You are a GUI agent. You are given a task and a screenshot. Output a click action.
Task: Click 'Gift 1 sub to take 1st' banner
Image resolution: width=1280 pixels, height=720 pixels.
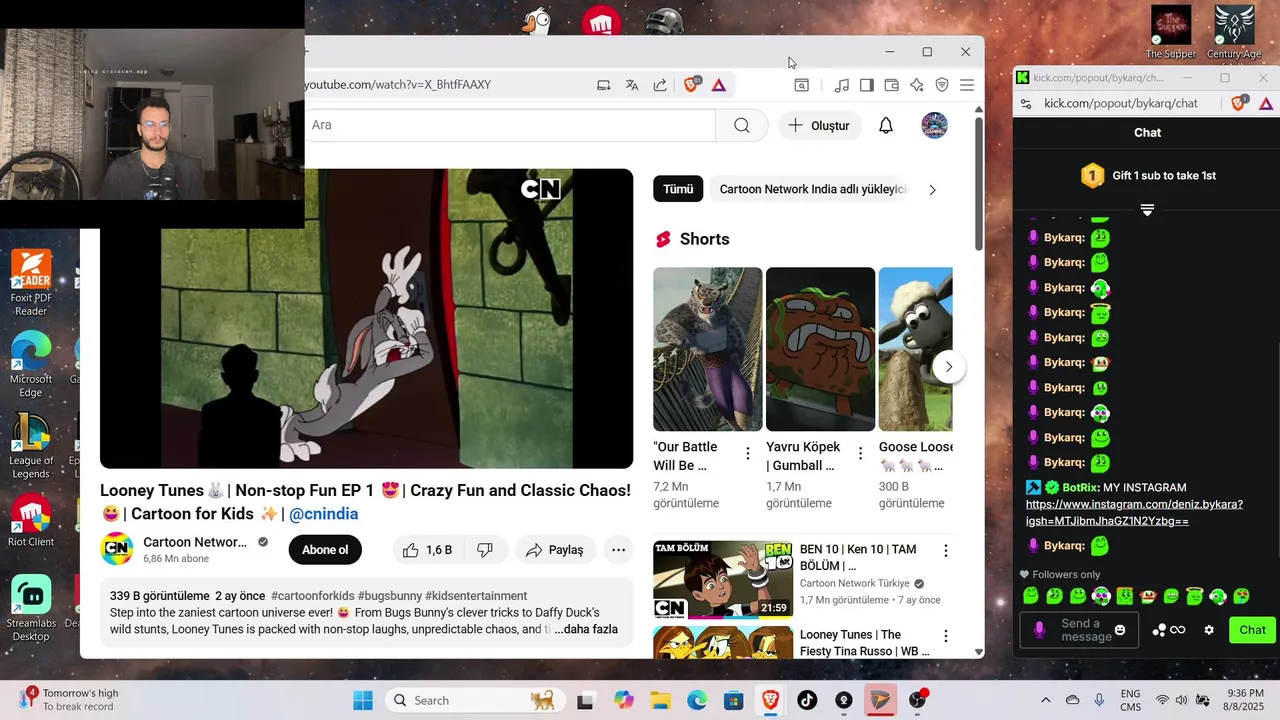(1148, 176)
